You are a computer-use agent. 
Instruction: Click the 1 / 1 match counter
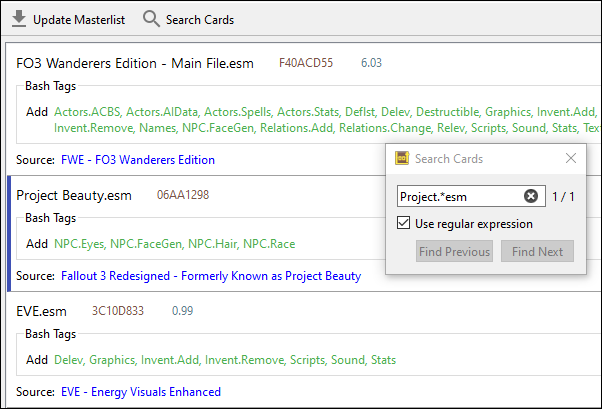(x=563, y=197)
